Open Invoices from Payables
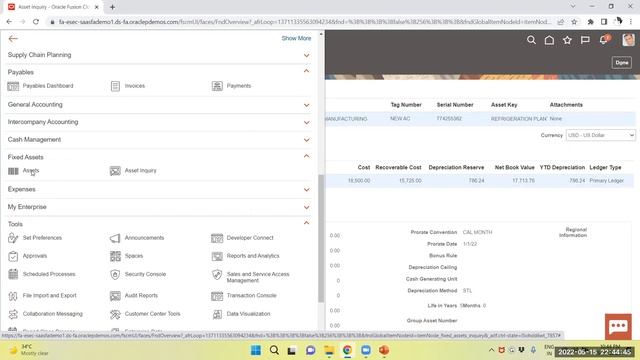 [134, 86]
